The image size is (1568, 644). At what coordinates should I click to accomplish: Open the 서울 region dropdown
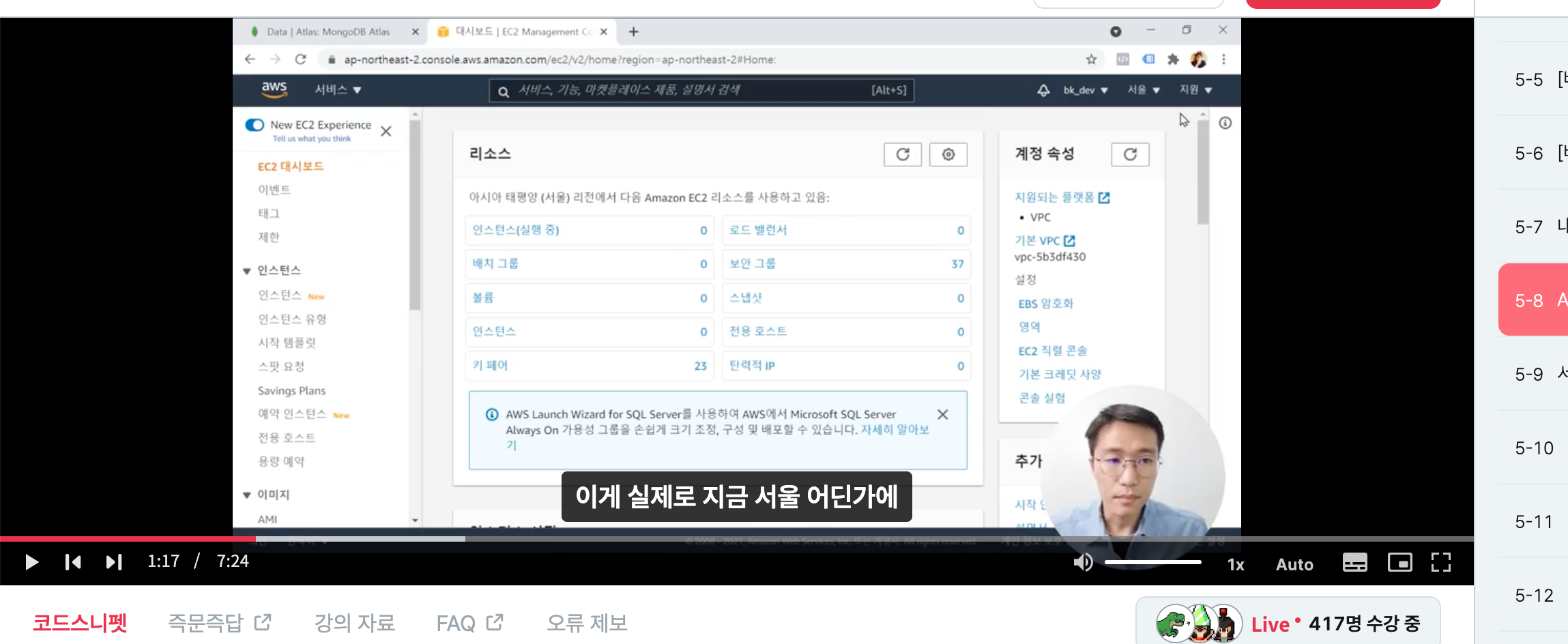[x=1144, y=90]
